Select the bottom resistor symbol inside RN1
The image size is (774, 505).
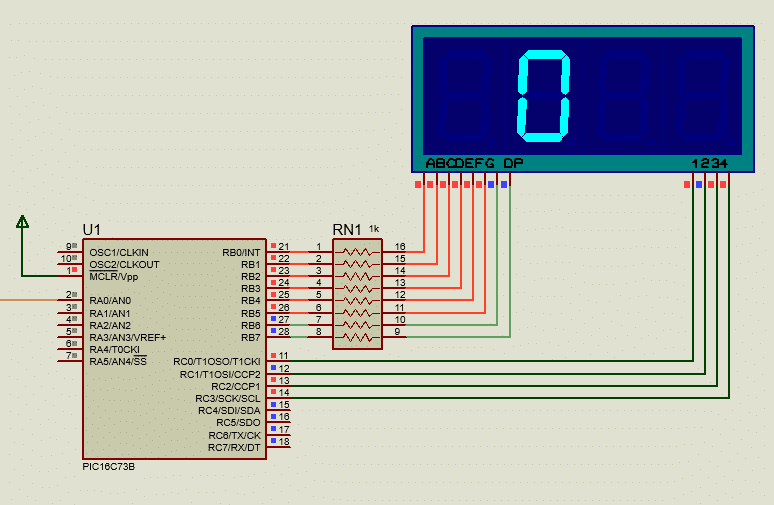point(357,338)
